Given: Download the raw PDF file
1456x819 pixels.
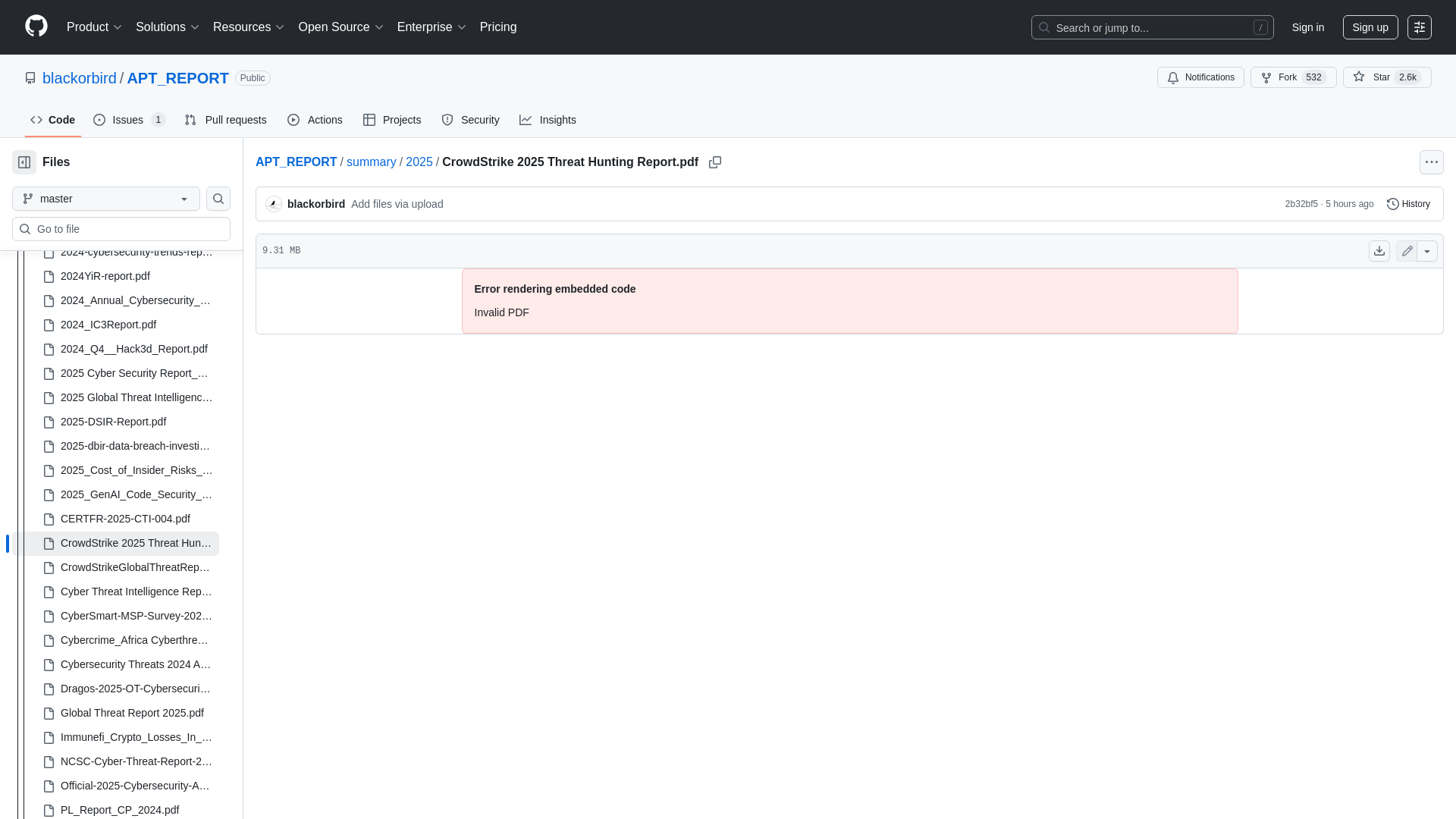Looking at the screenshot, I should pyautogui.click(x=1379, y=251).
